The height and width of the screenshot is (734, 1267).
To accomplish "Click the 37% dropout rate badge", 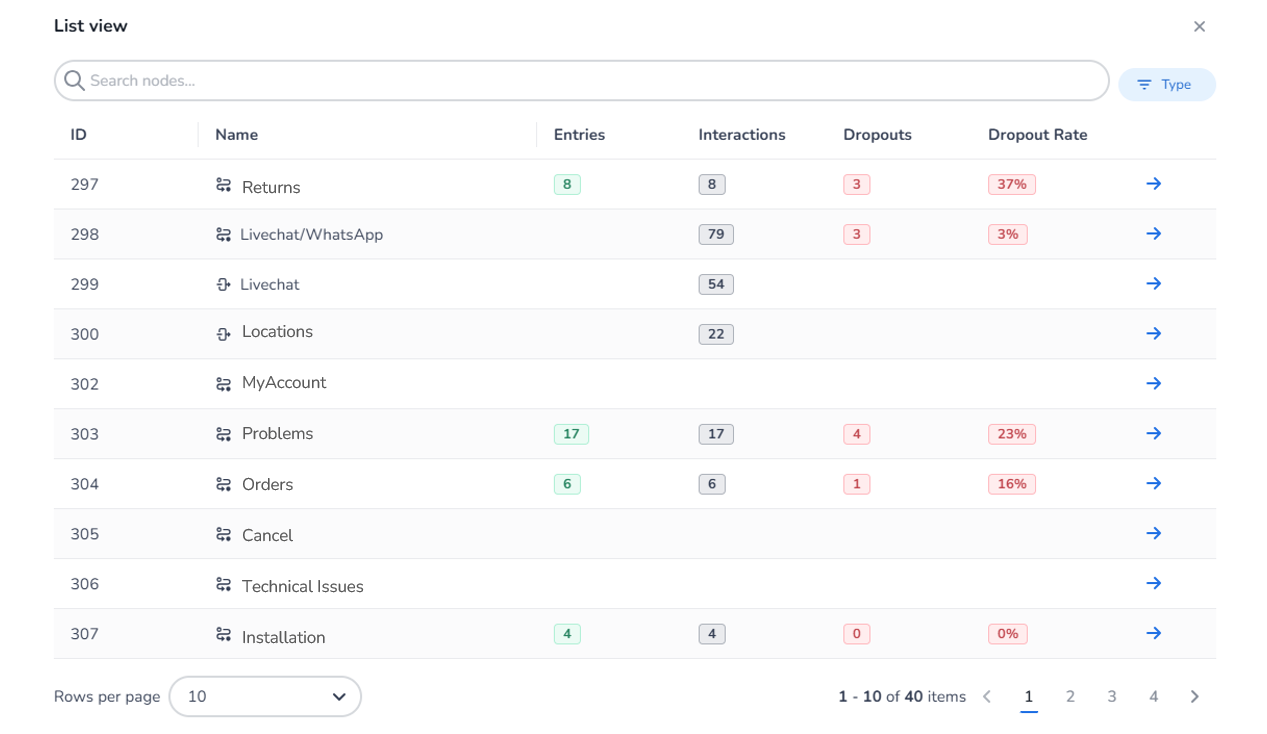I will 1011,185.
